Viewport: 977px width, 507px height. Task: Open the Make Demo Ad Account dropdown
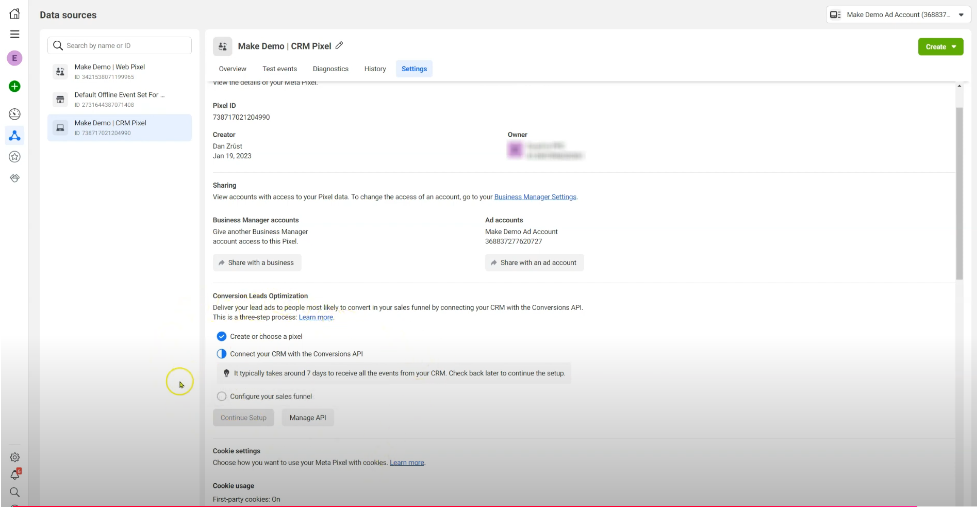(898, 14)
